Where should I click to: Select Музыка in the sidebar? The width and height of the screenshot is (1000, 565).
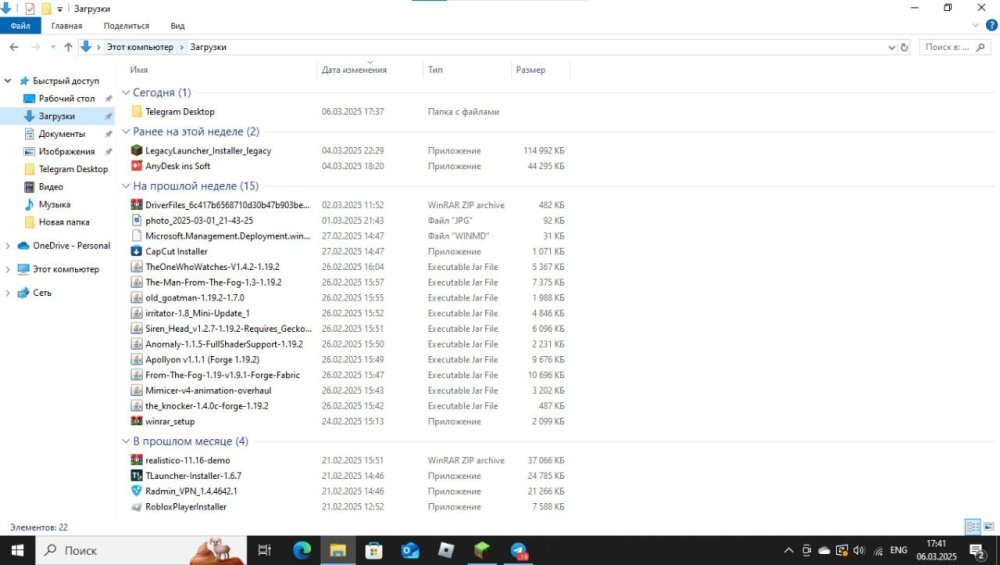click(54, 205)
